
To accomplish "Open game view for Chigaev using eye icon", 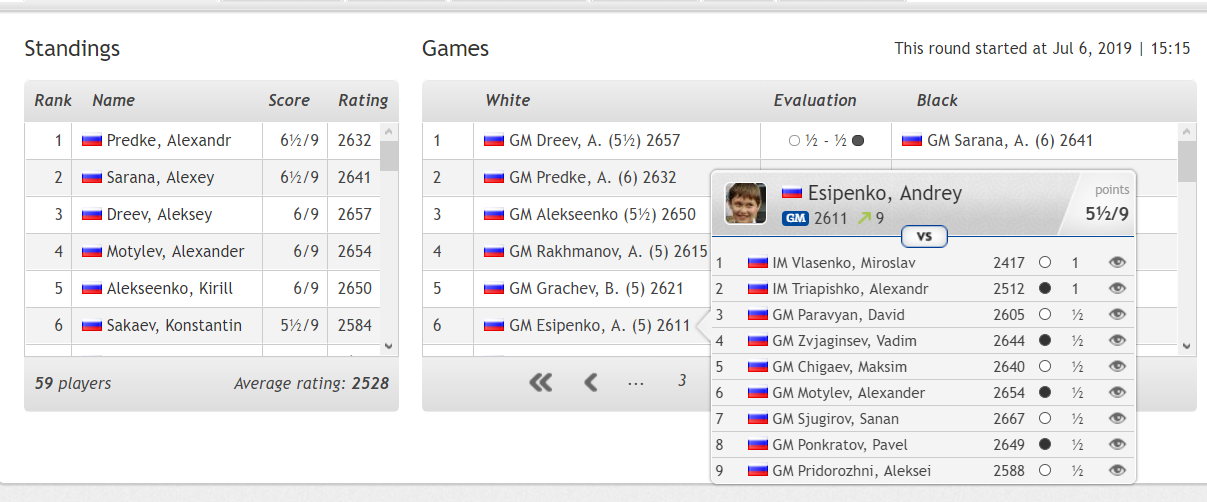I will [x=1118, y=367].
